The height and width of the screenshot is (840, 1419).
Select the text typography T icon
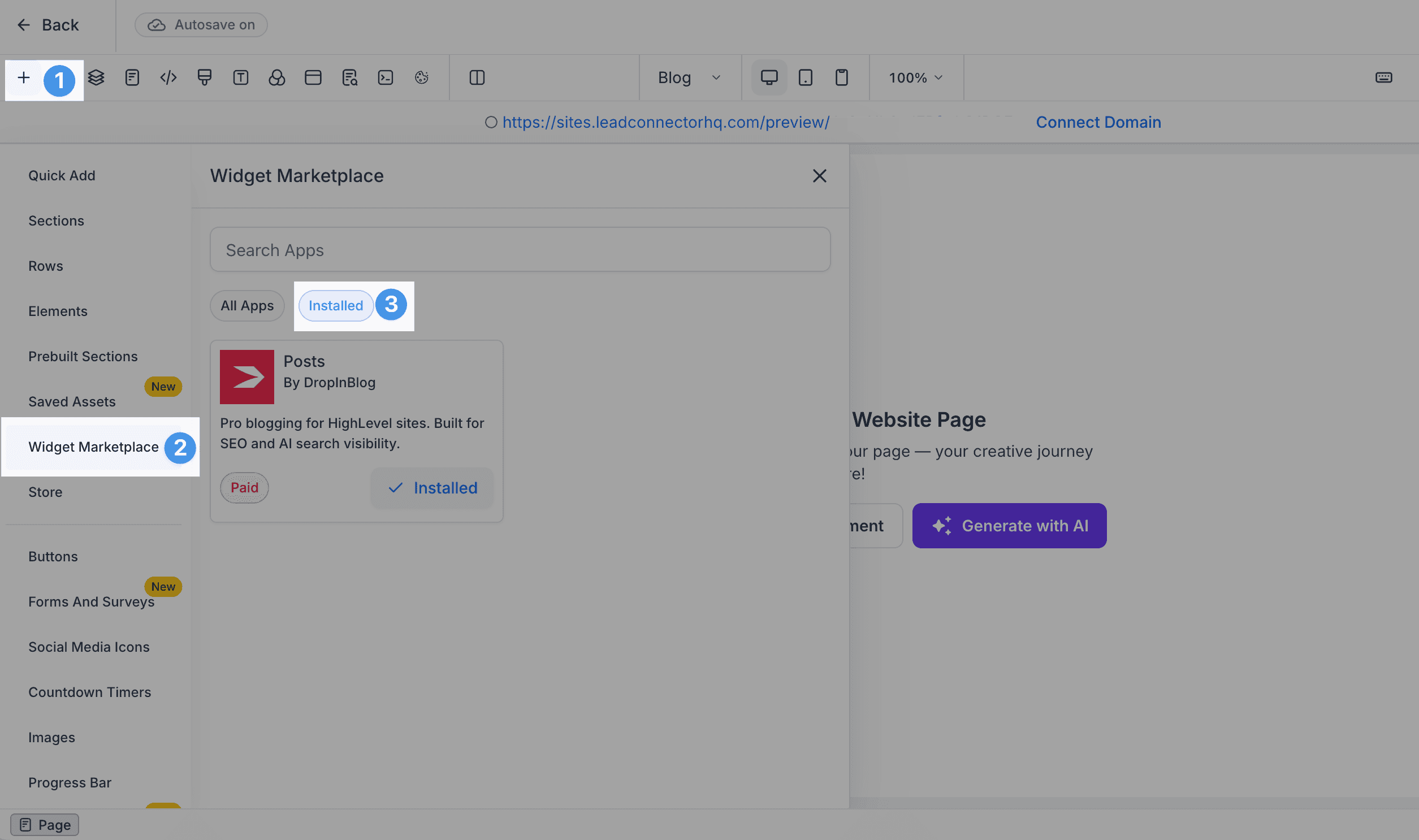[x=241, y=77]
